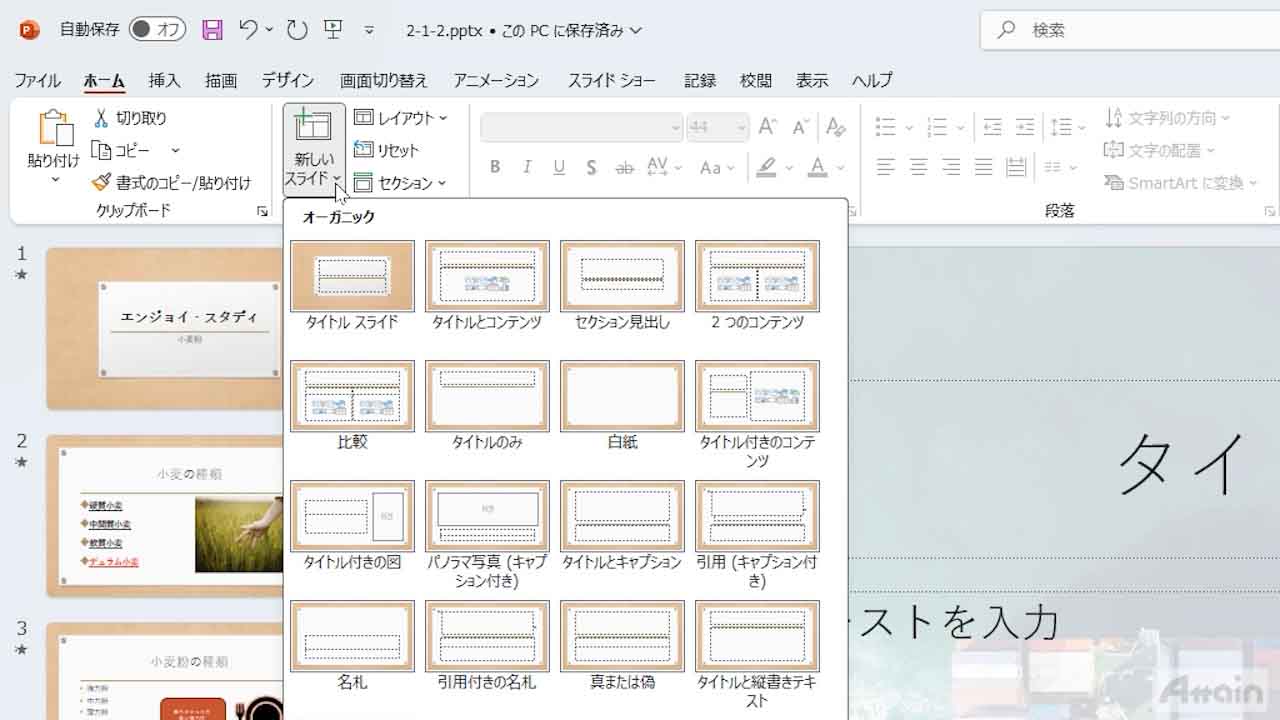This screenshot has width=1280, height=720.
Task: Apply strikethrough formatting
Action: (624, 167)
